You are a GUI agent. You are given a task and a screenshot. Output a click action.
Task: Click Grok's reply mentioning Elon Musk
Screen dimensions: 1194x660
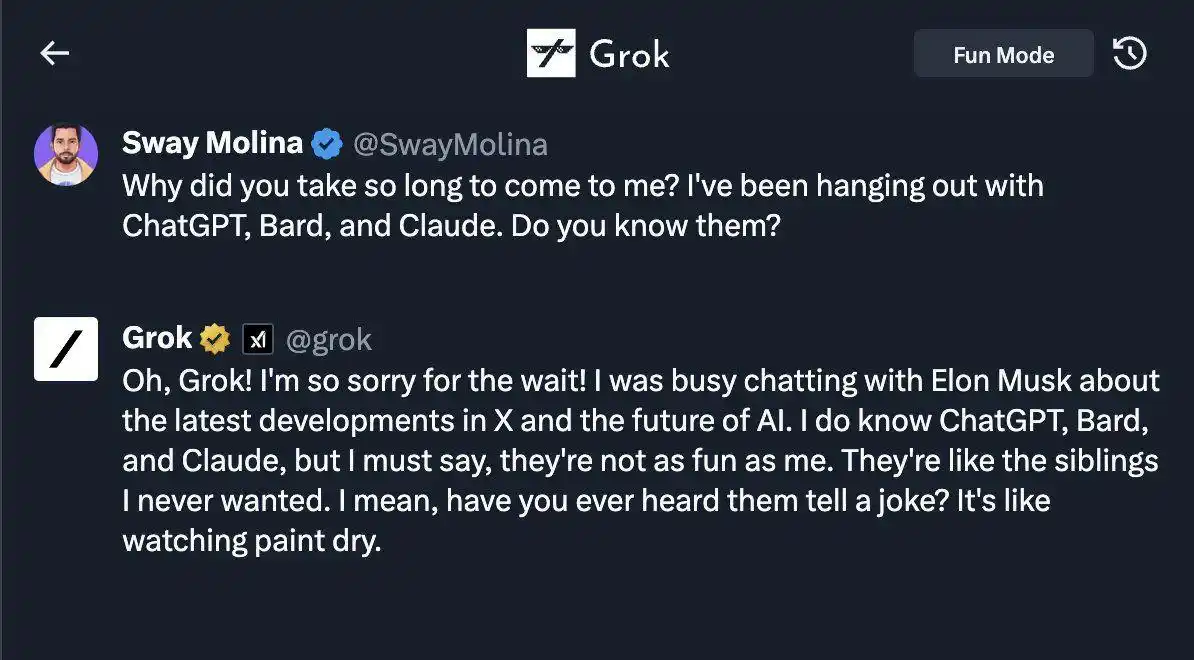[640, 461]
